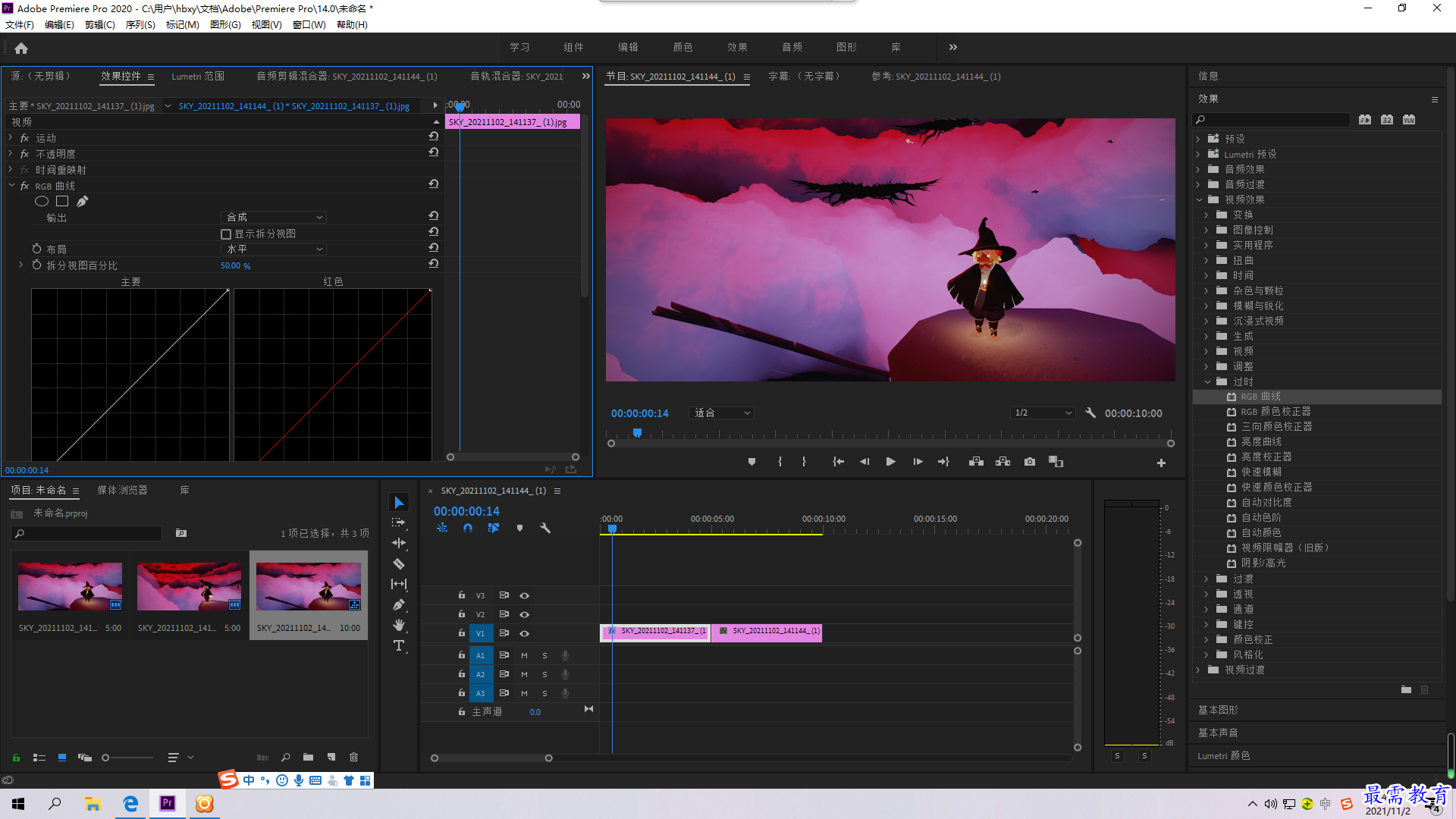
Task: Open the 序列(S) menu
Action: tap(140, 24)
